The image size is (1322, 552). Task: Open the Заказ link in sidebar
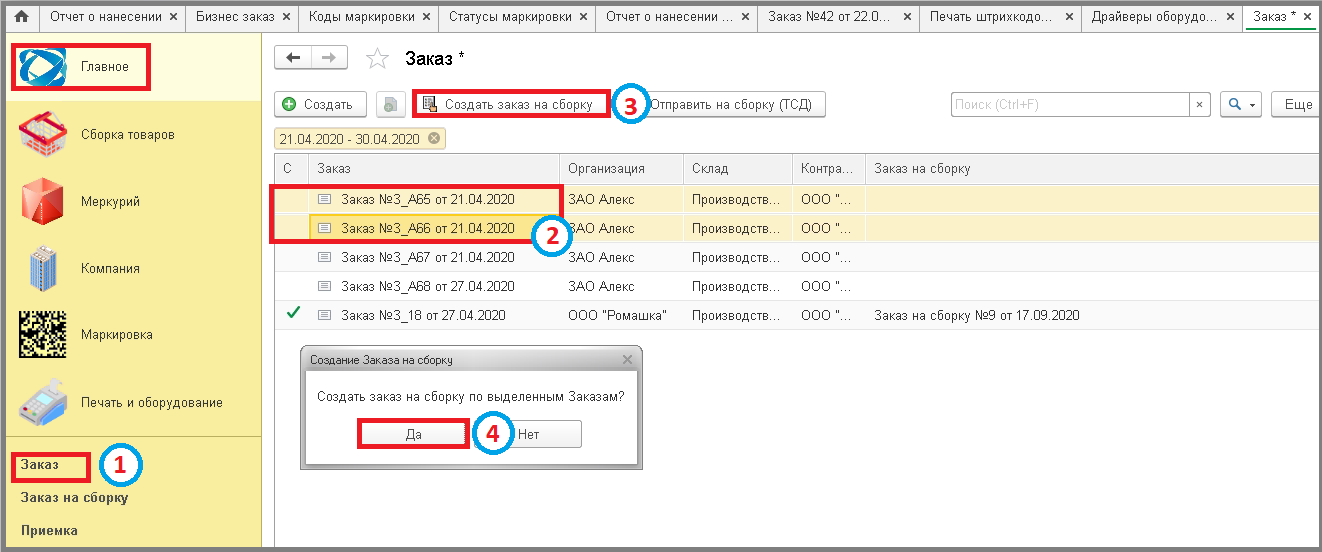(x=40, y=464)
